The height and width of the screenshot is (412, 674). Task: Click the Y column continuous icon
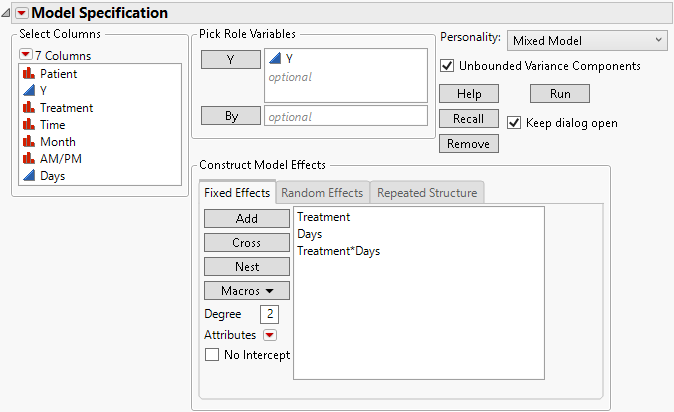pos(28,91)
